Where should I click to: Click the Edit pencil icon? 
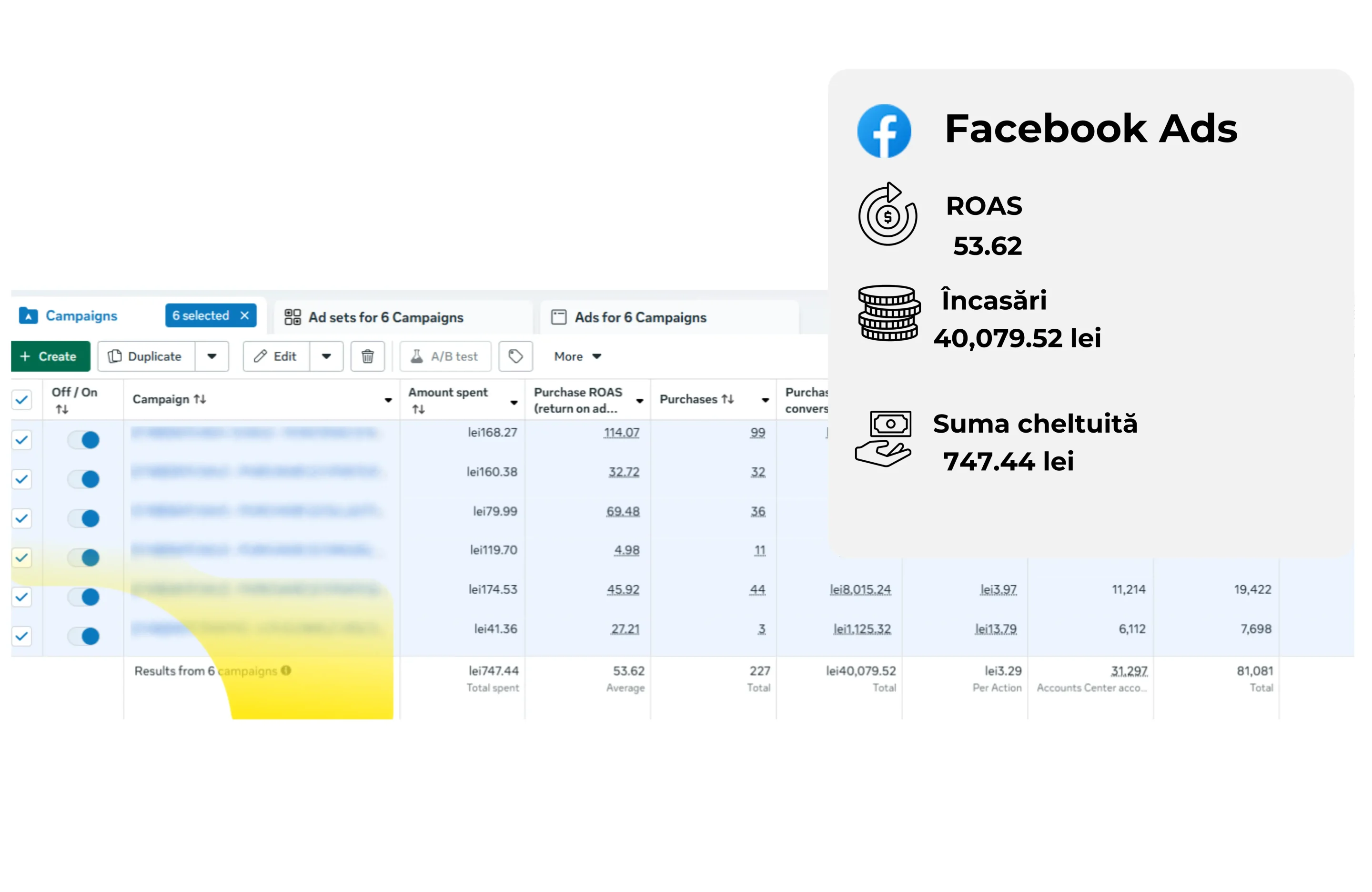261,356
